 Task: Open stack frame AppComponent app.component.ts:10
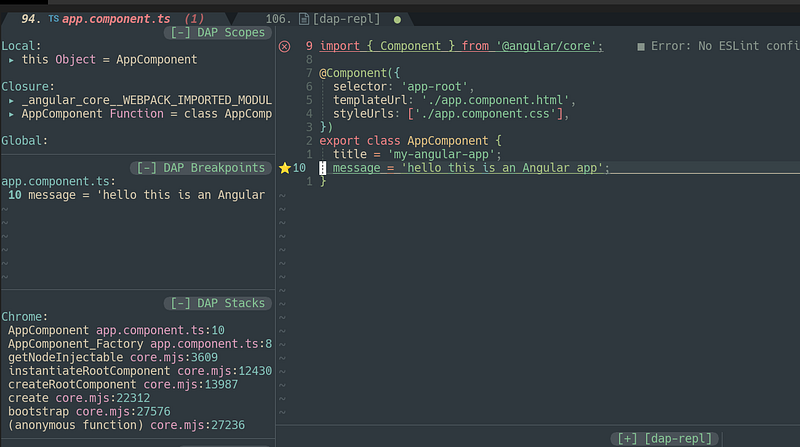point(116,330)
